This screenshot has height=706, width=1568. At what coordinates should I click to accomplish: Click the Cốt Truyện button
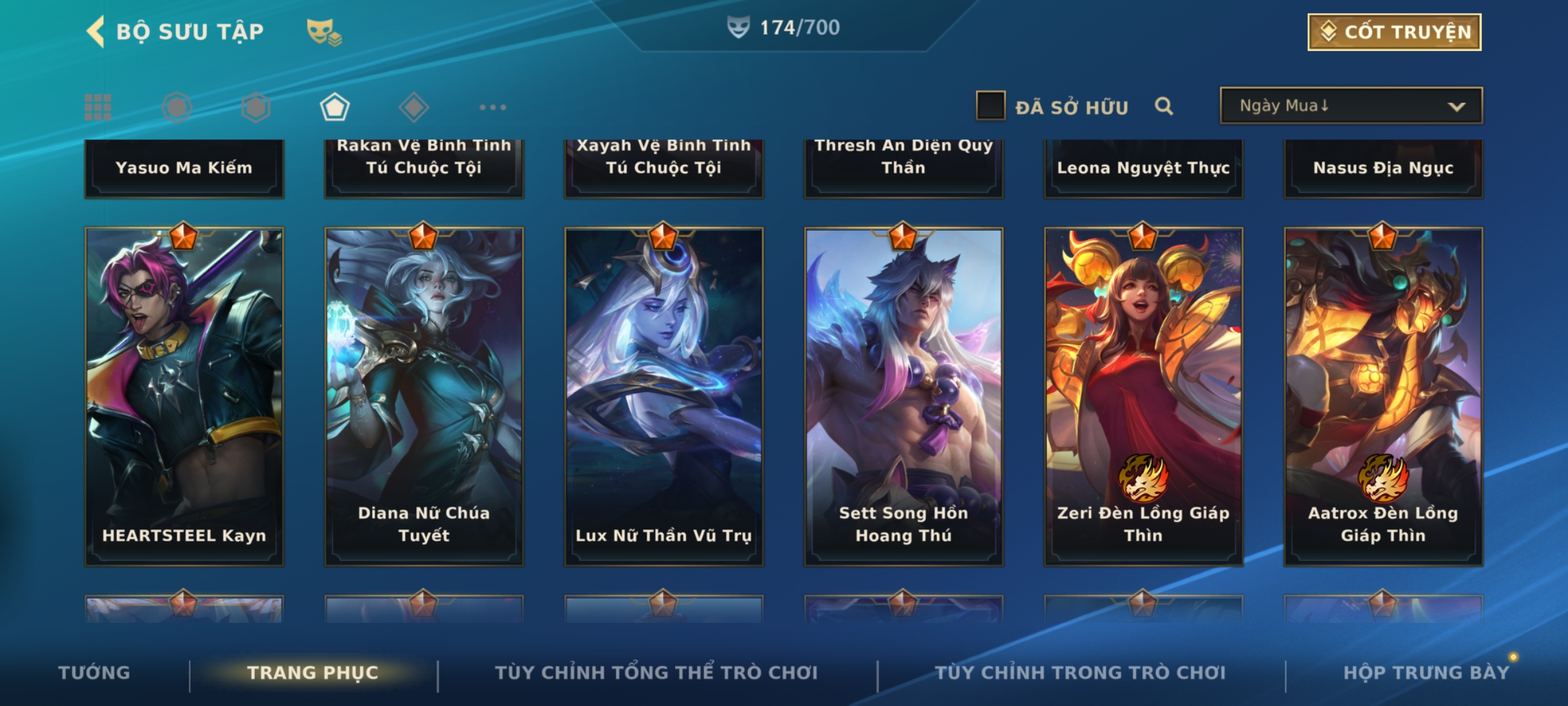point(1394,32)
